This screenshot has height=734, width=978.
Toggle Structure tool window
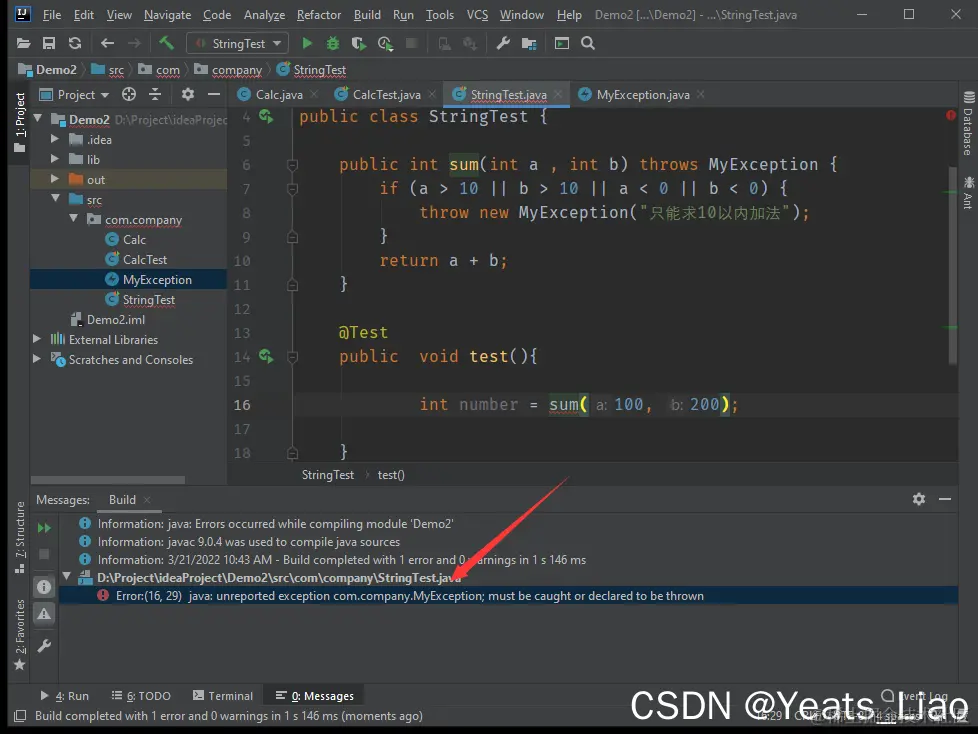[20, 537]
